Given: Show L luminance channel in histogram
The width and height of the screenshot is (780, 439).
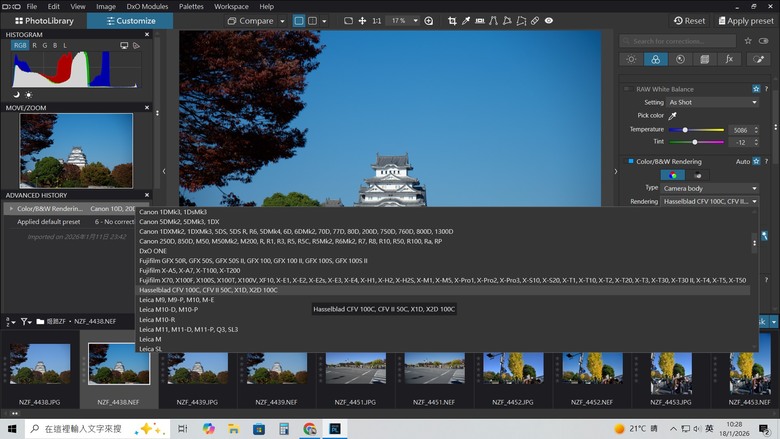Looking at the screenshot, I should click(65, 45).
